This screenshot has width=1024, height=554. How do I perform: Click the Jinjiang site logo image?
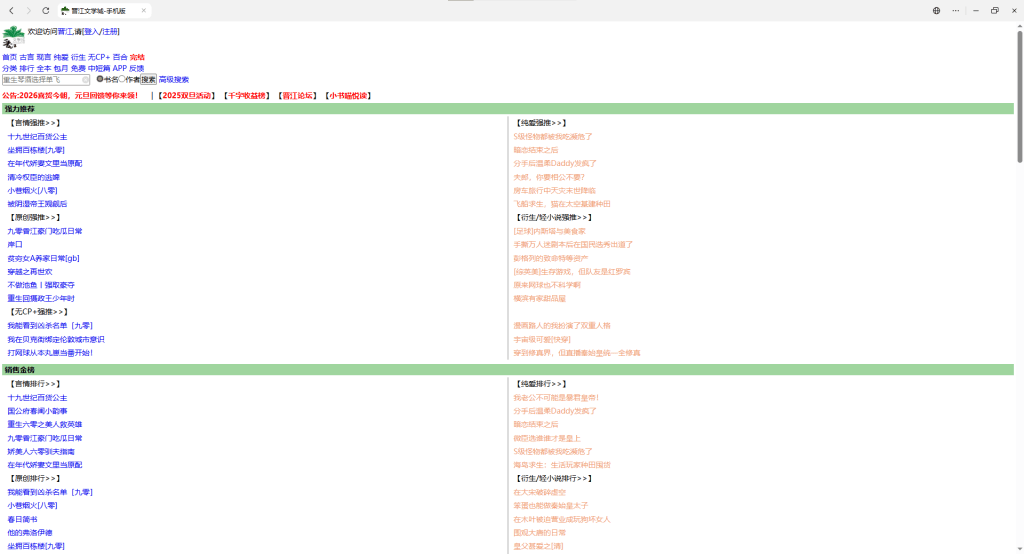[x=13, y=37]
